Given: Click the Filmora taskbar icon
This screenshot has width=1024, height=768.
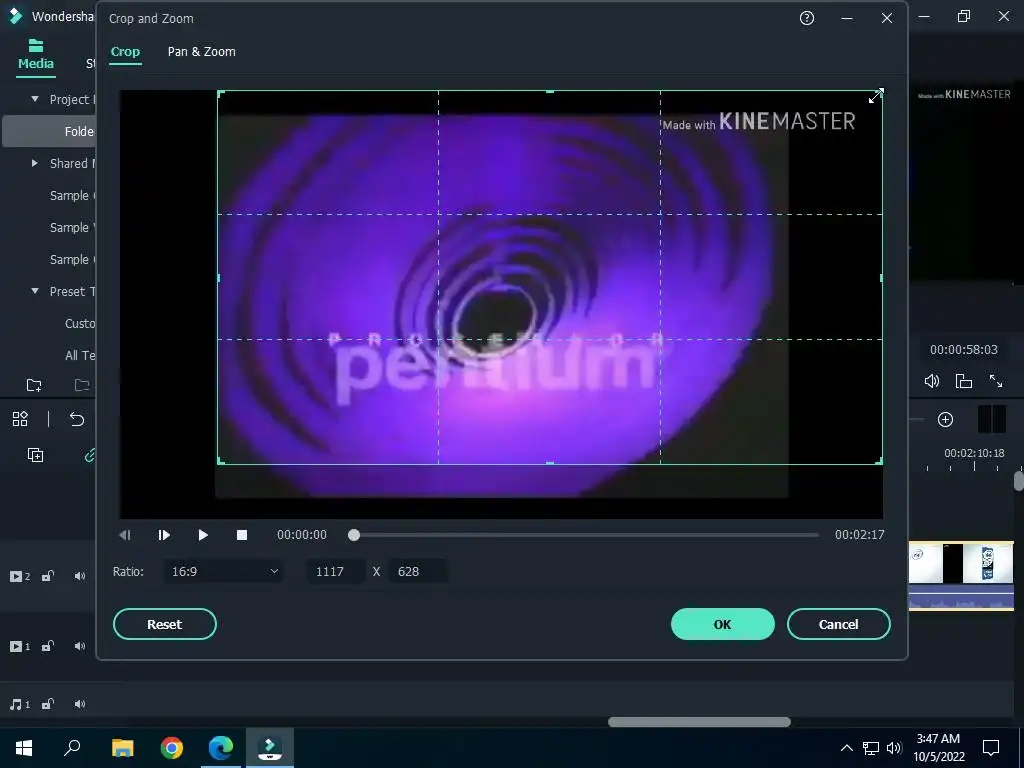Looking at the screenshot, I should [270, 747].
